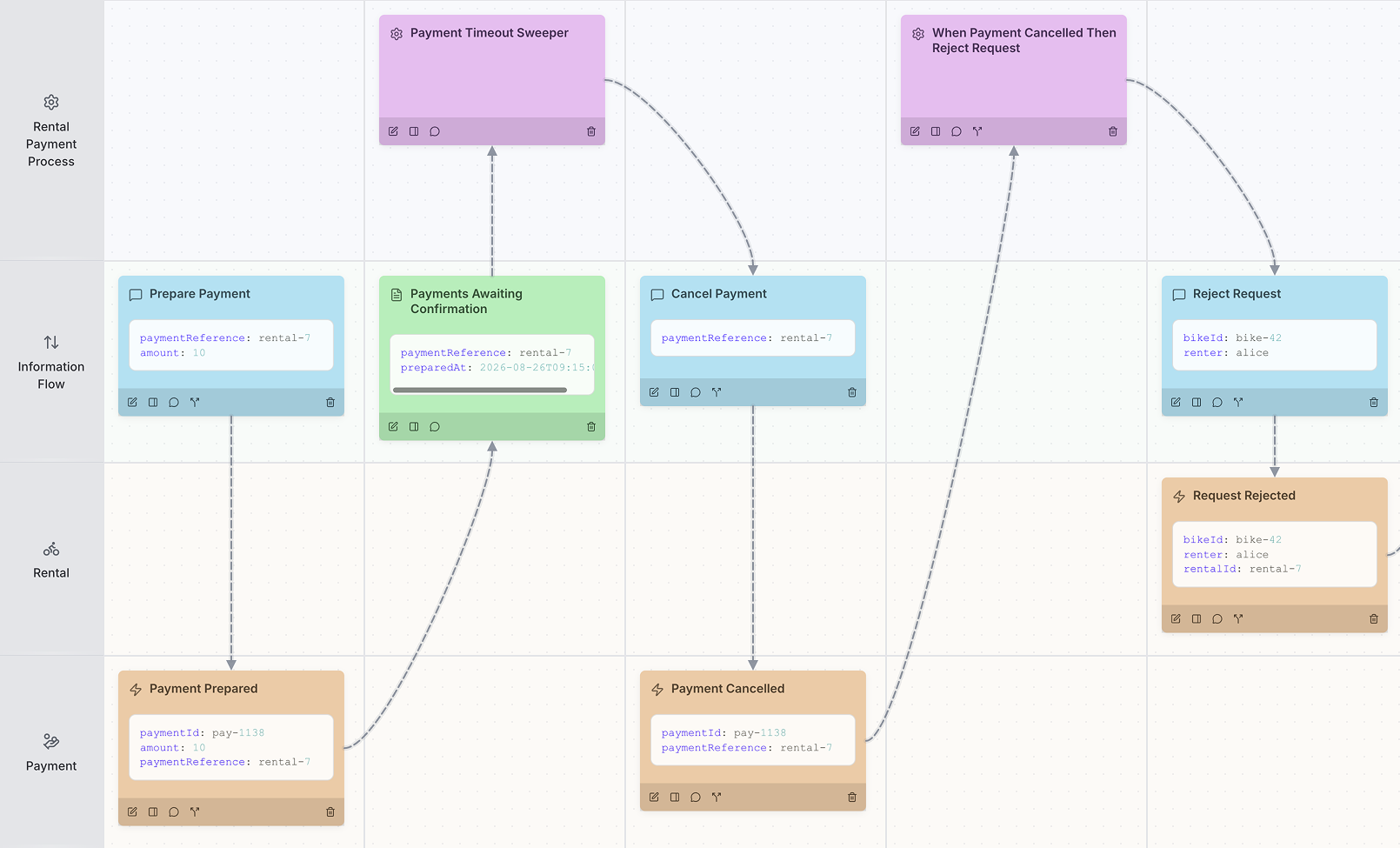The image size is (1400, 848).
Task: Edit the Request Rejected event
Action: click(x=1176, y=619)
